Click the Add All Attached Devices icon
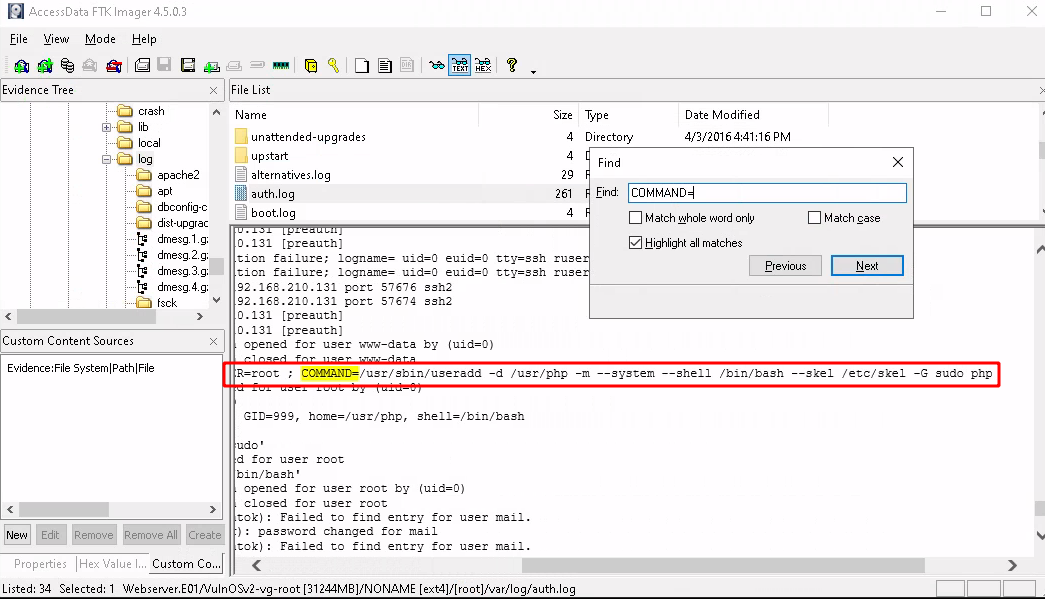1045x599 pixels. click(x=45, y=65)
